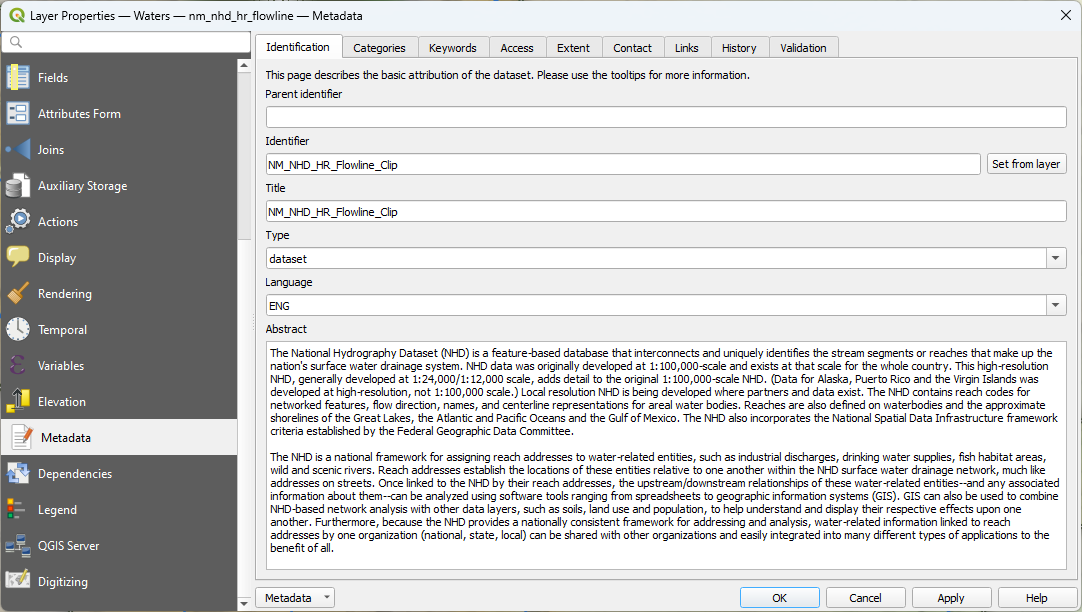This screenshot has height=612, width=1082.
Task: Switch to the Extent tab
Action: coord(573,48)
